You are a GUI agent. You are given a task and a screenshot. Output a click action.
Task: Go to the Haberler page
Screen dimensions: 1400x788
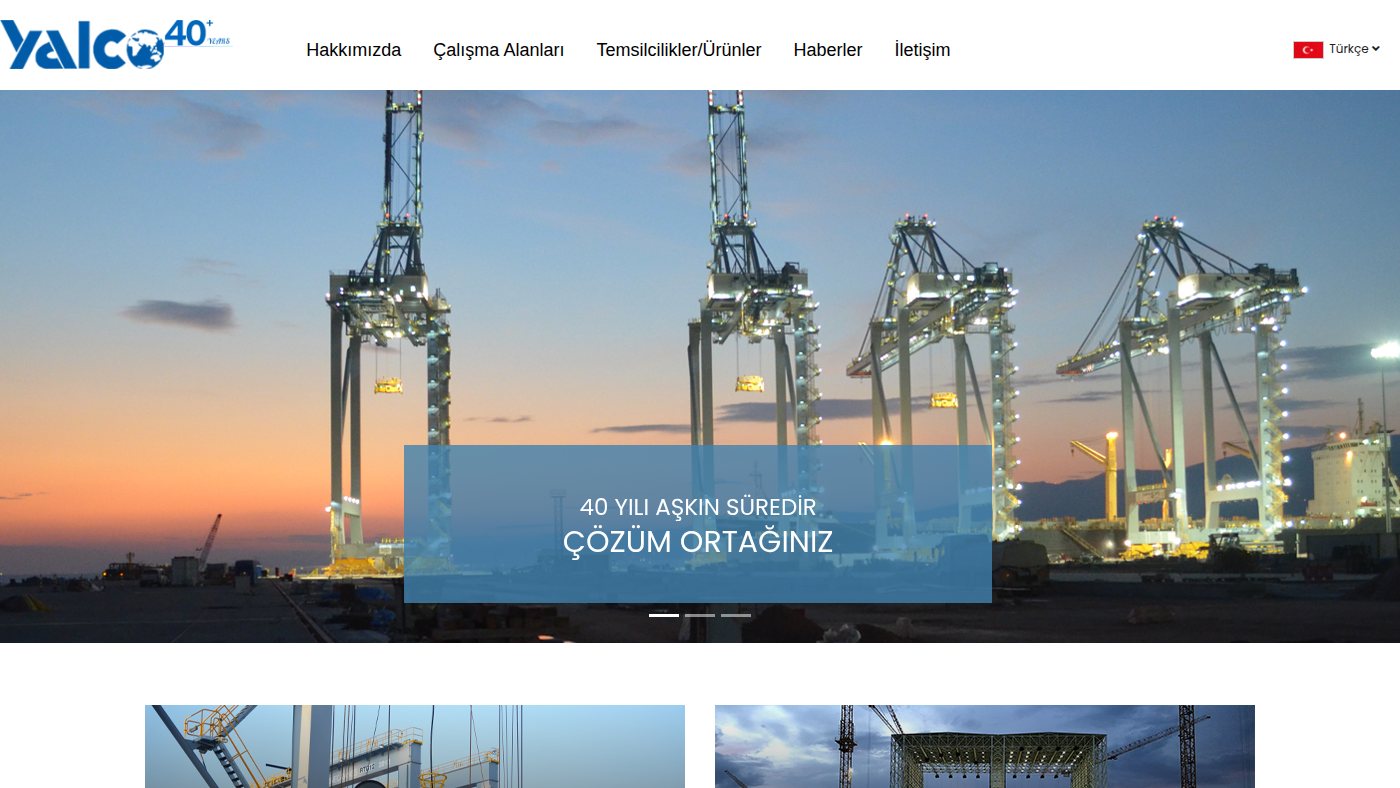click(x=828, y=50)
